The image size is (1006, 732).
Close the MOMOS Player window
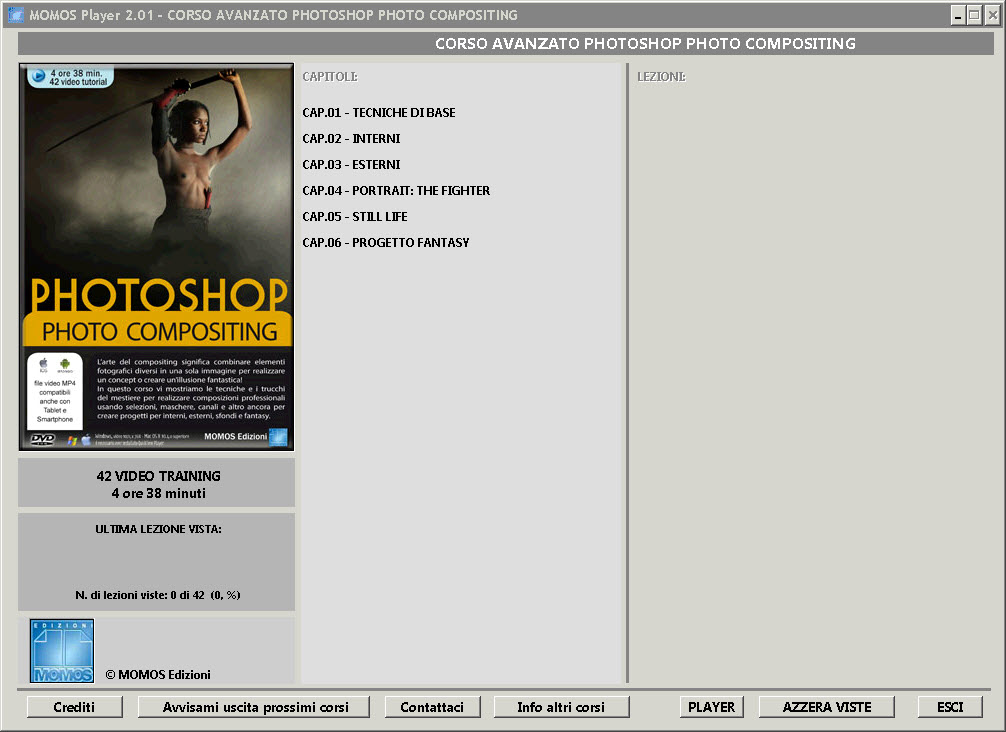[992, 15]
